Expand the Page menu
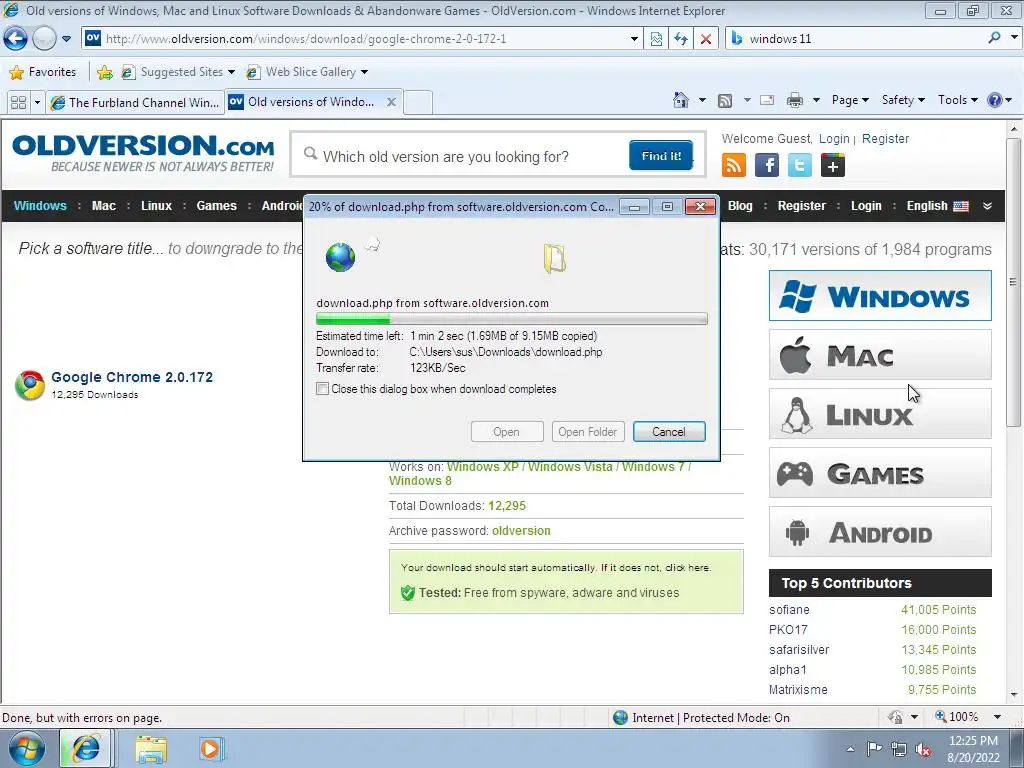The height and width of the screenshot is (768, 1024). coord(850,100)
